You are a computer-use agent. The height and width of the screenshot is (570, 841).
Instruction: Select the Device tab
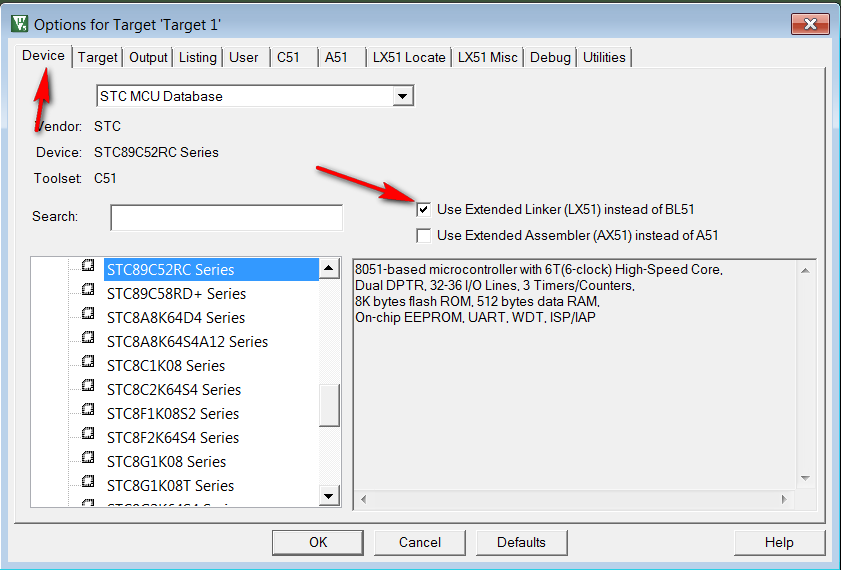[x=43, y=56]
